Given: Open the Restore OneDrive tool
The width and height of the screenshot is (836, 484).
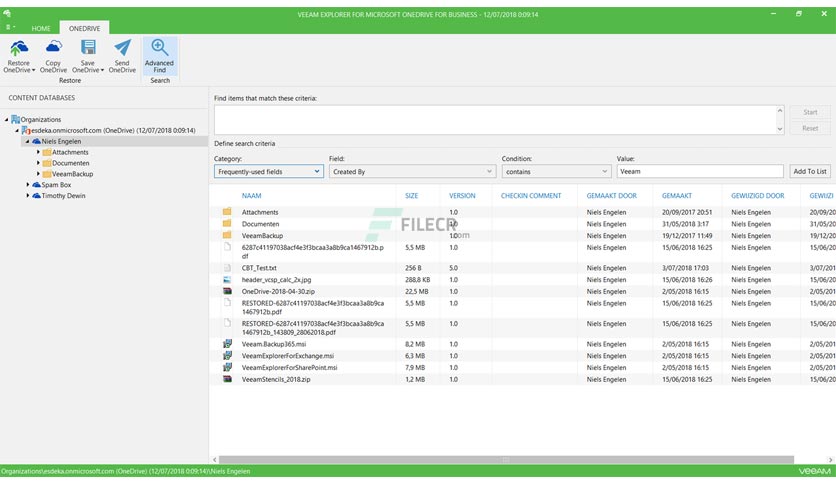Looking at the screenshot, I should tap(19, 56).
